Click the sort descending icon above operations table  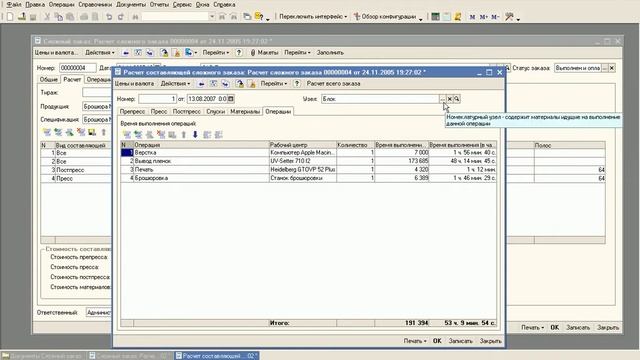click(x=218, y=135)
